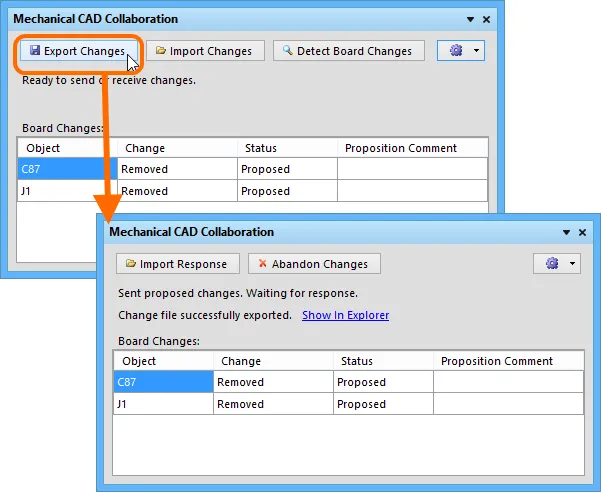Open dropdown arrow beside front panel gear
Viewport: 601px width, 492px height.
click(572, 263)
